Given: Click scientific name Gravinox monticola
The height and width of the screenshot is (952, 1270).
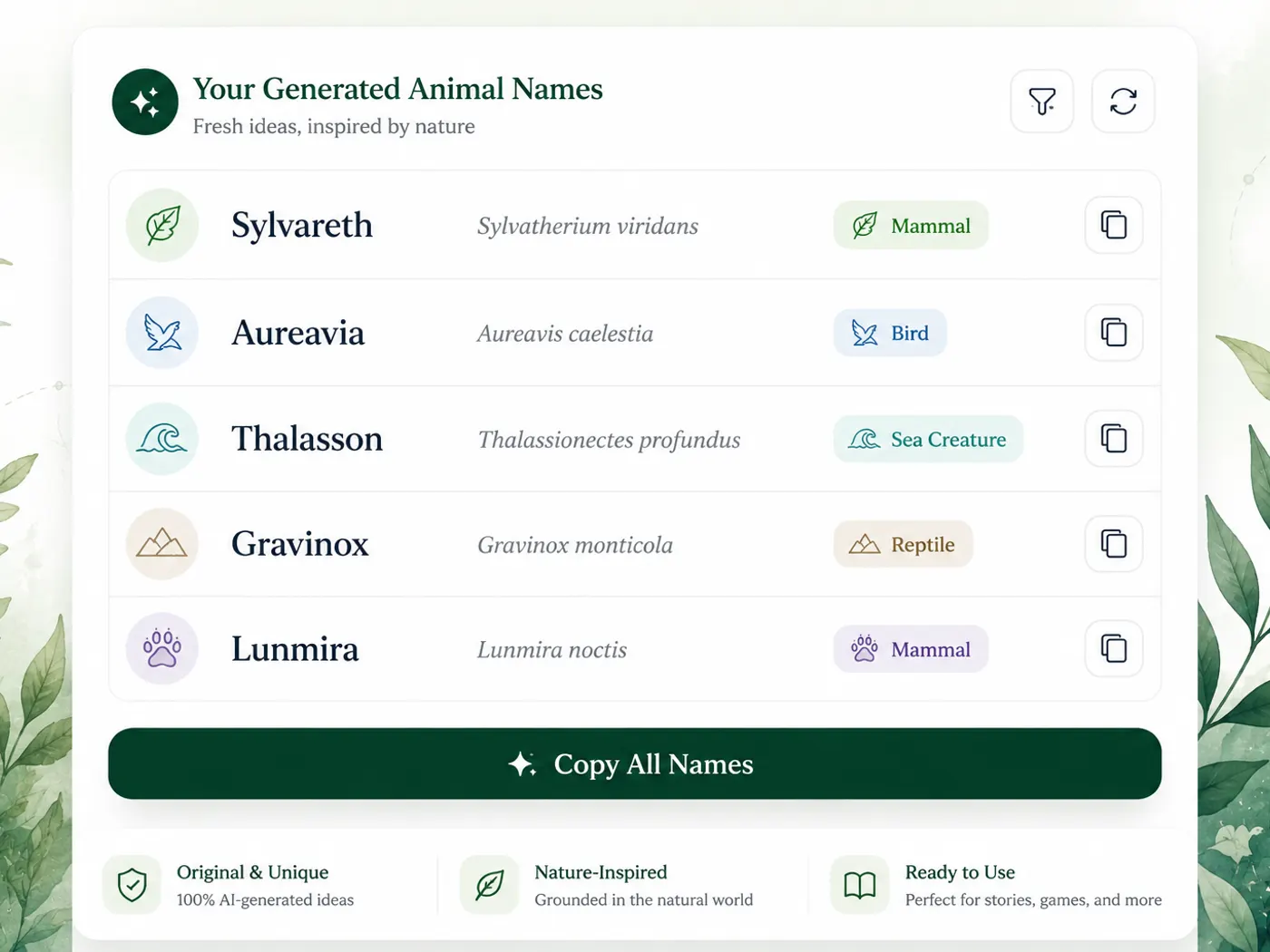Looking at the screenshot, I should click(575, 545).
